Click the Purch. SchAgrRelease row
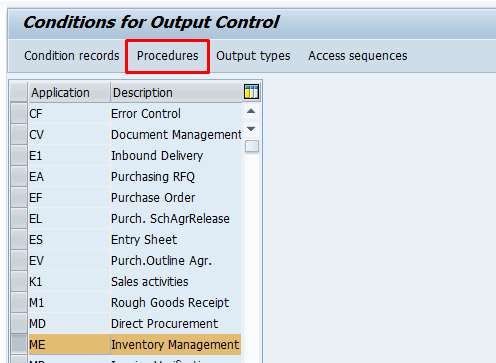 pos(135,219)
